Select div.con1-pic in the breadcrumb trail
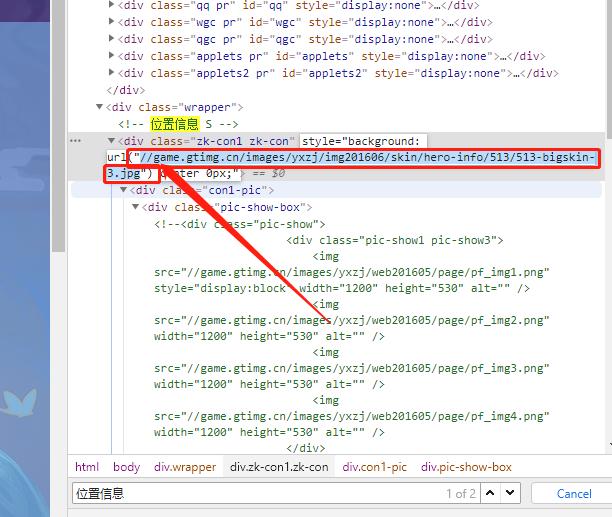This screenshot has width=612, height=517. [x=375, y=467]
